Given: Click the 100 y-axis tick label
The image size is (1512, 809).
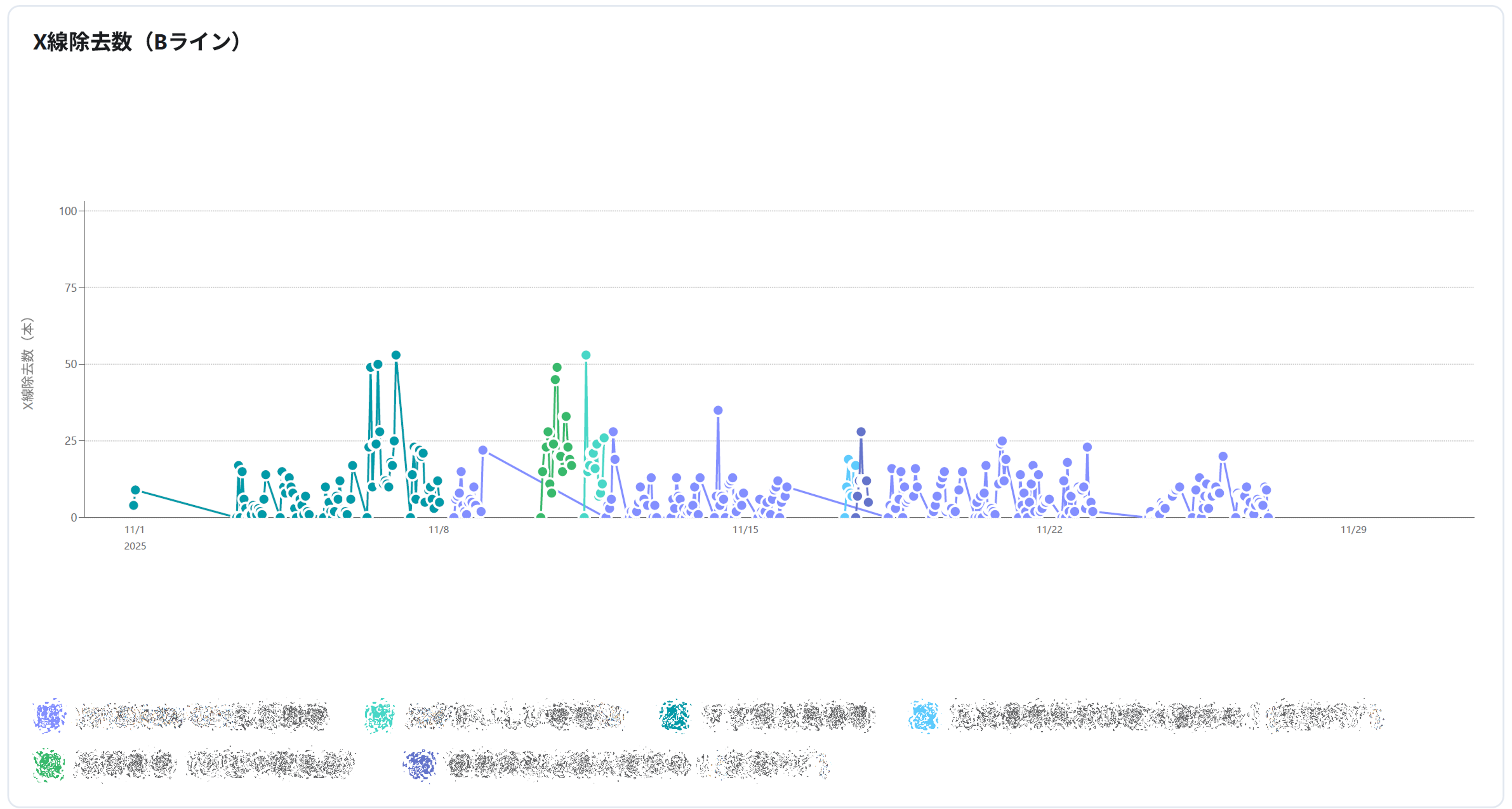Looking at the screenshot, I should (68, 211).
